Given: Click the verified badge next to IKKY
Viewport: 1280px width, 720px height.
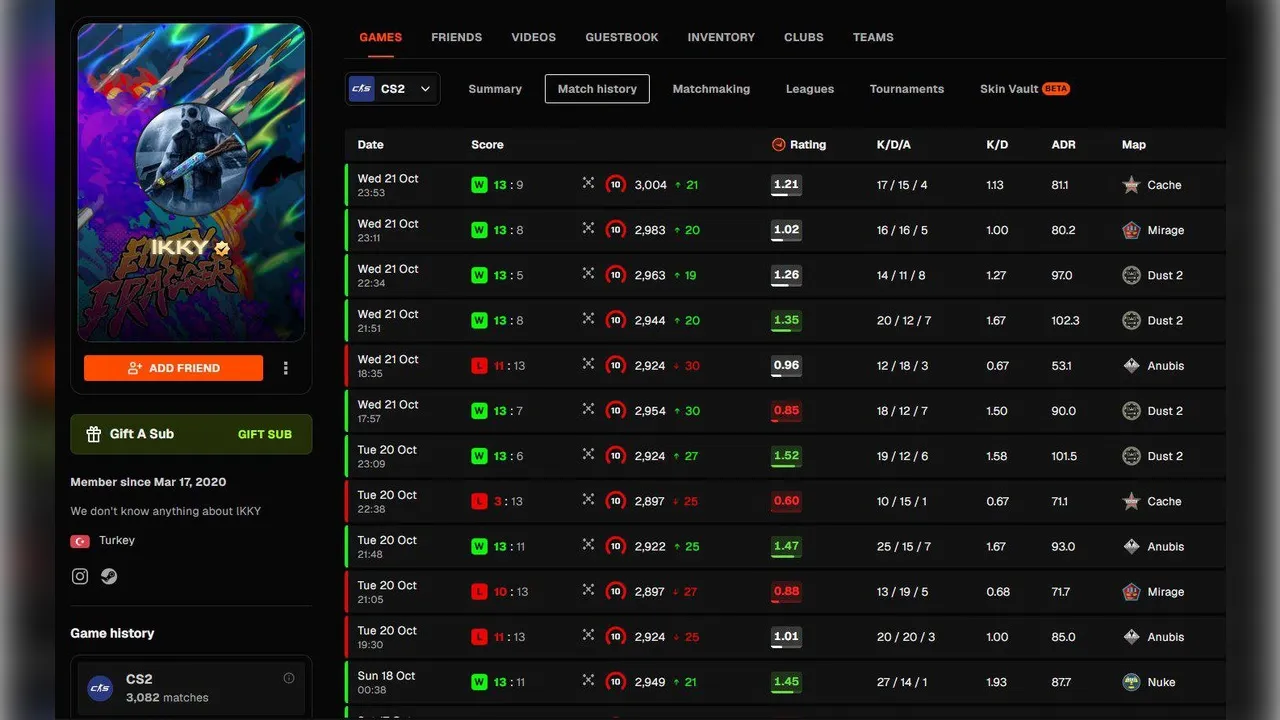Looking at the screenshot, I should click(222, 248).
